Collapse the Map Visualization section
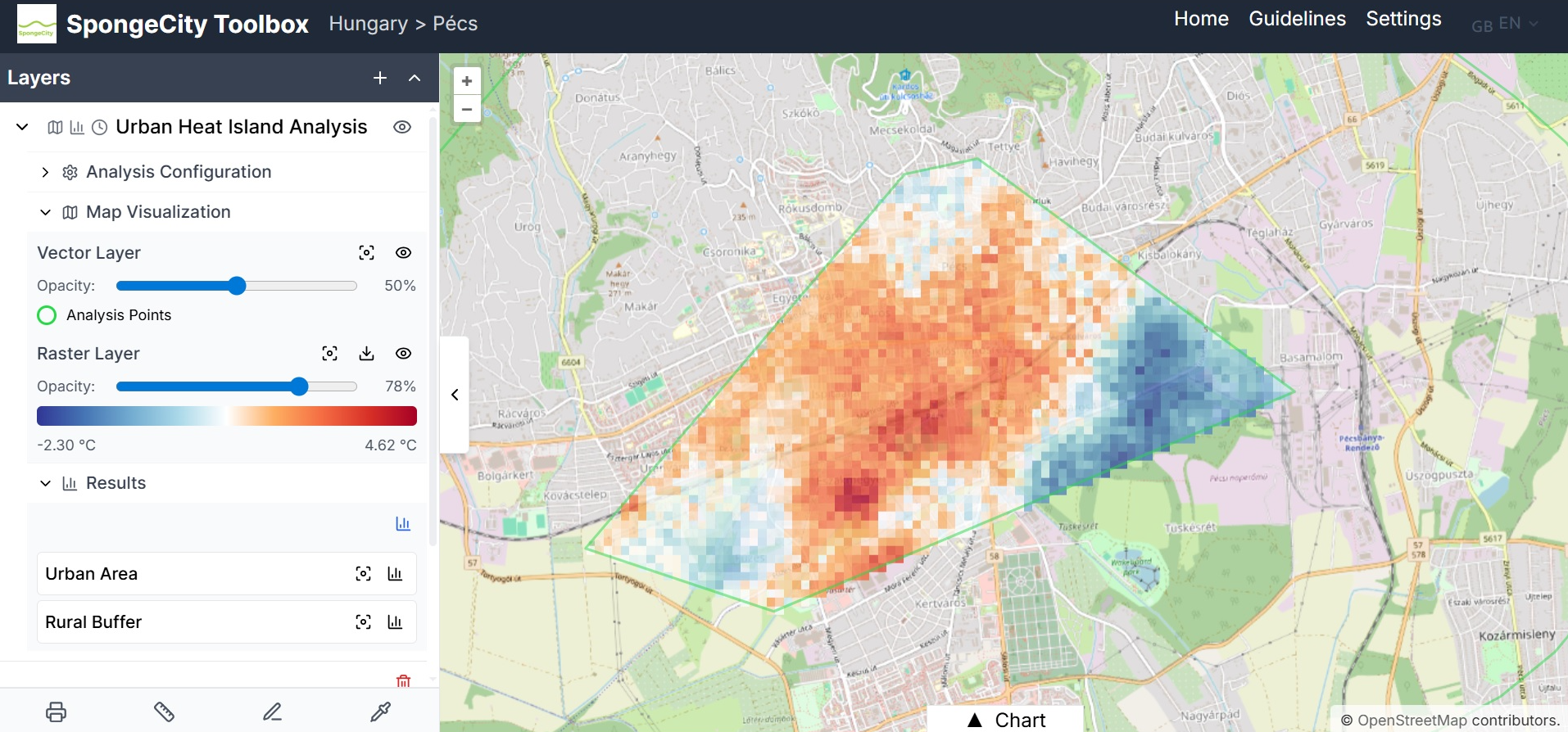This screenshot has width=1568, height=732. 46,212
